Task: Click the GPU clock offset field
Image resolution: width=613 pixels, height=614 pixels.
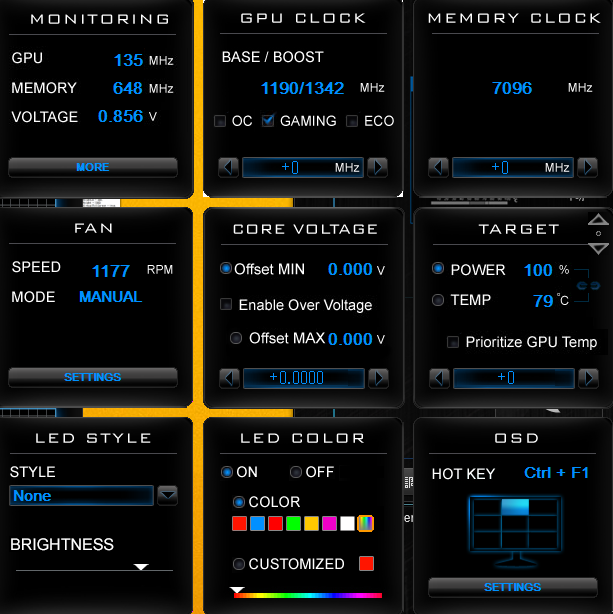Action: coord(303,168)
